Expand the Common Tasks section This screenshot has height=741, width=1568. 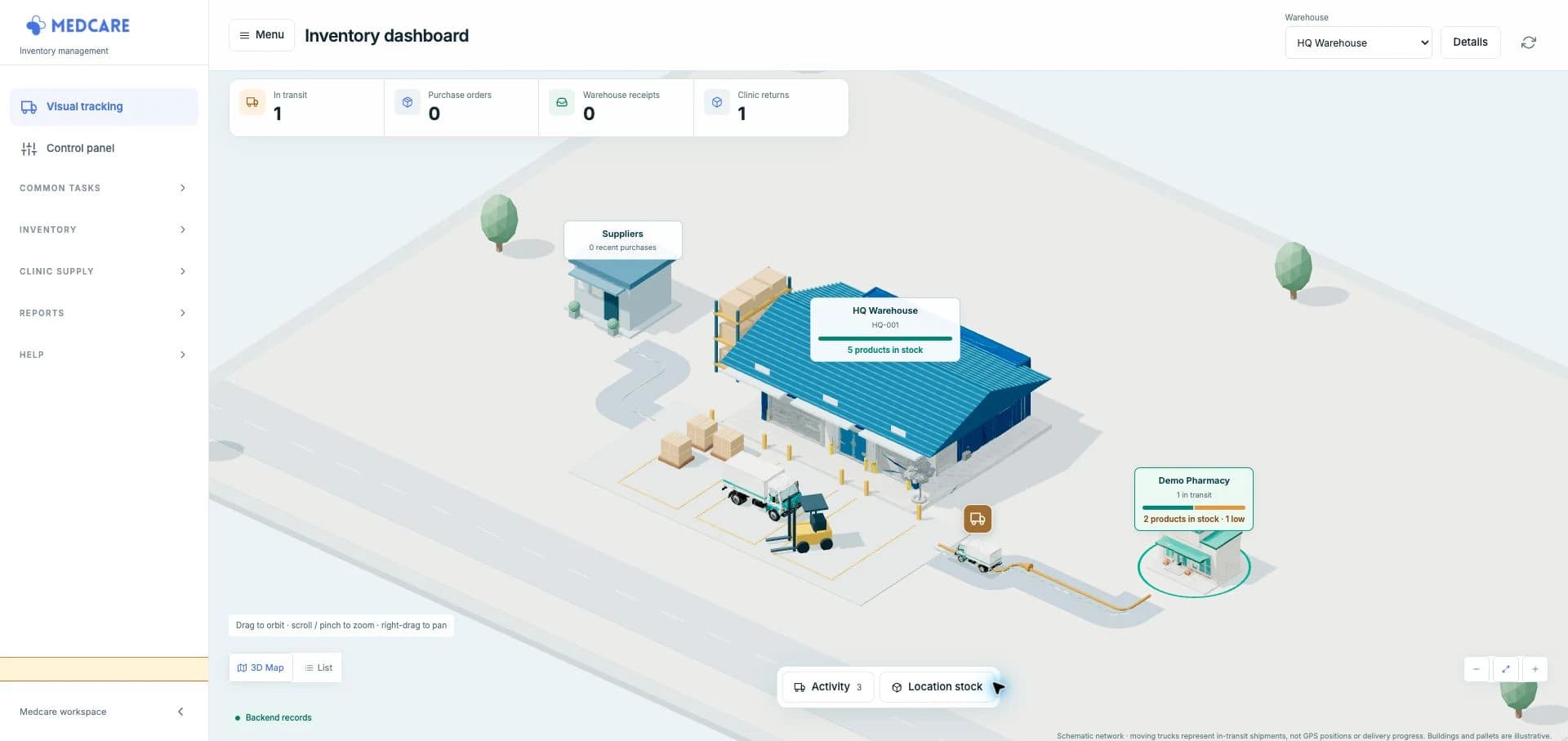[103, 188]
